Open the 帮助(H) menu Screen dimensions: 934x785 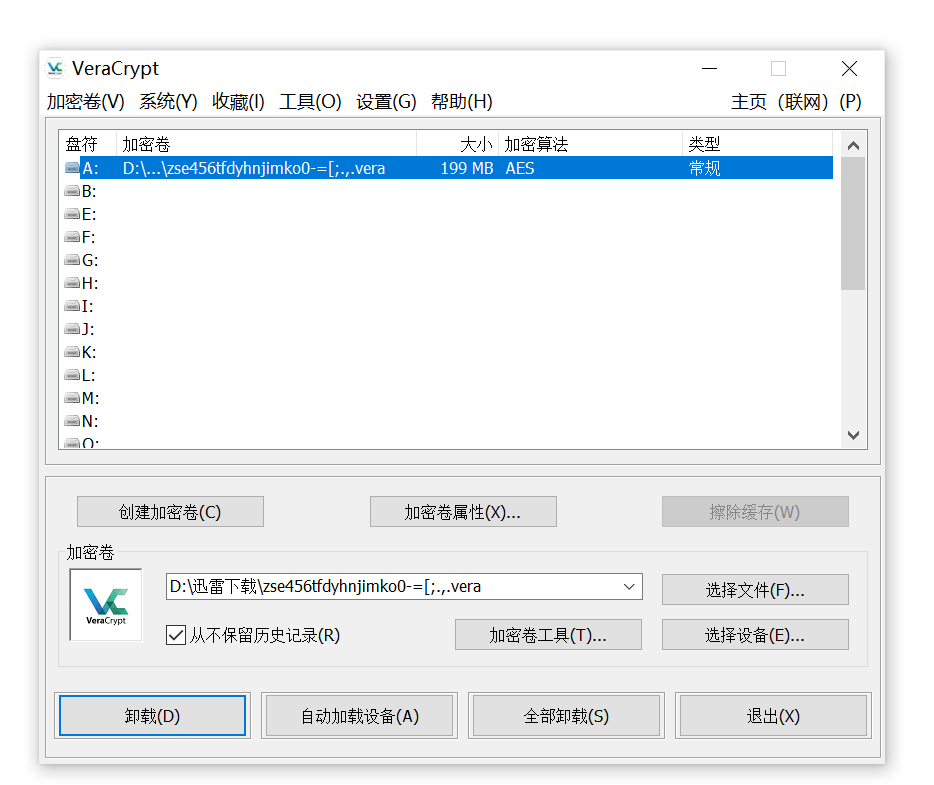click(x=462, y=102)
